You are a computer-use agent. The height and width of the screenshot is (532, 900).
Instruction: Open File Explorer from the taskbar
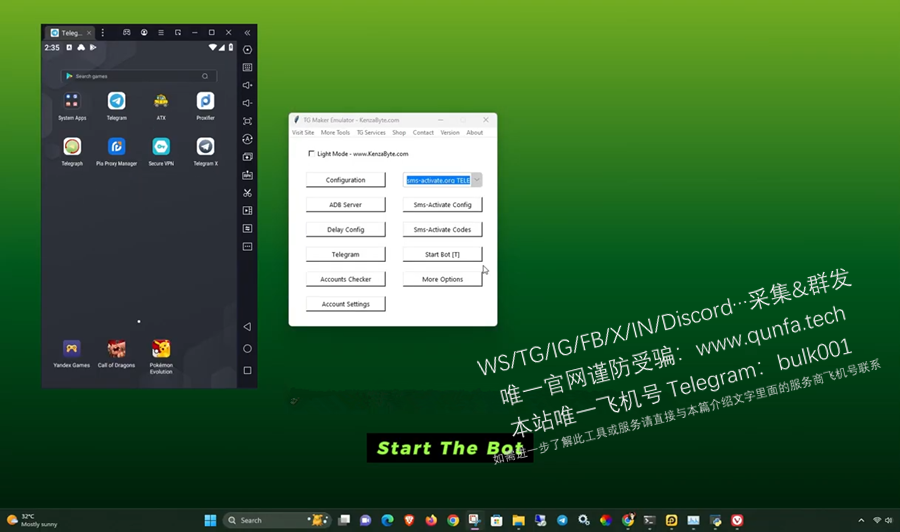click(x=518, y=520)
